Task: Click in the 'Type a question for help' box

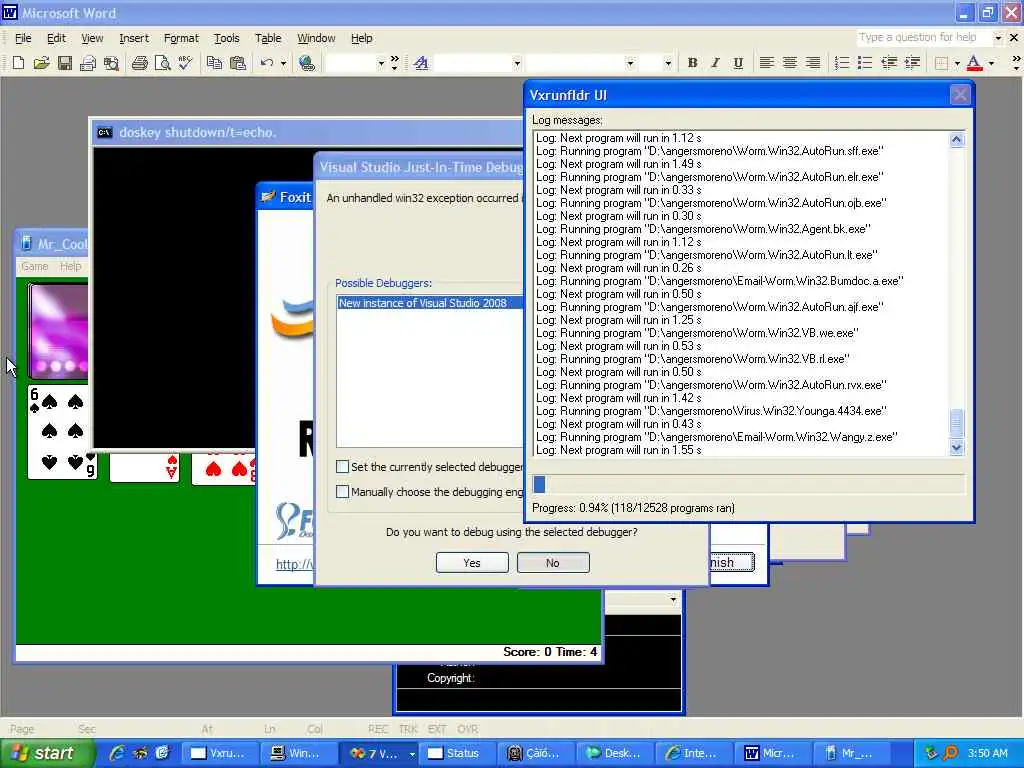Action: [923, 38]
